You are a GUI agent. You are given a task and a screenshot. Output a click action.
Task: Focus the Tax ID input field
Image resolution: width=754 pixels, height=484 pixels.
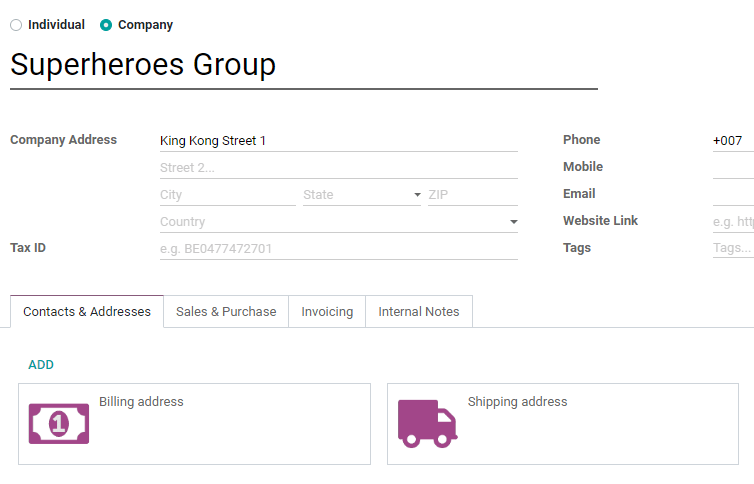coord(338,248)
